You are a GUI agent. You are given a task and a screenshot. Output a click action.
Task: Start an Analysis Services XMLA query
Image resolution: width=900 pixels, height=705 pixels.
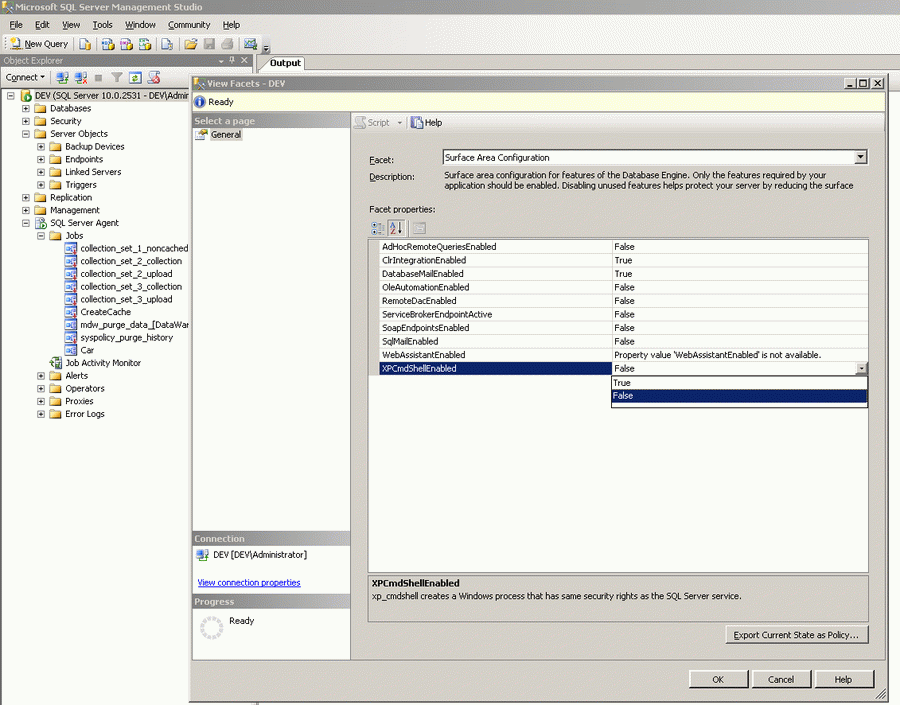click(x=145, y=44)
